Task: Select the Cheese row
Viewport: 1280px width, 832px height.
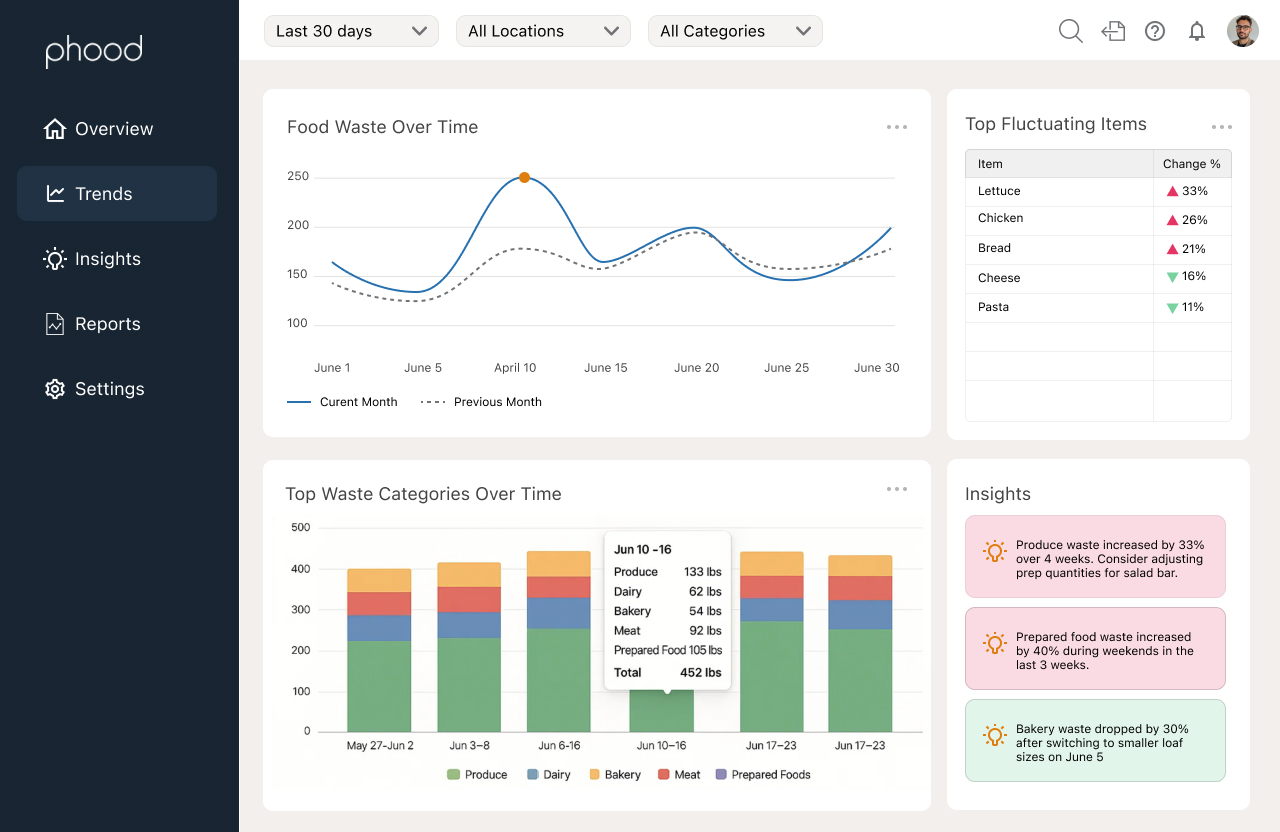Action: [x=1098, y=278]
